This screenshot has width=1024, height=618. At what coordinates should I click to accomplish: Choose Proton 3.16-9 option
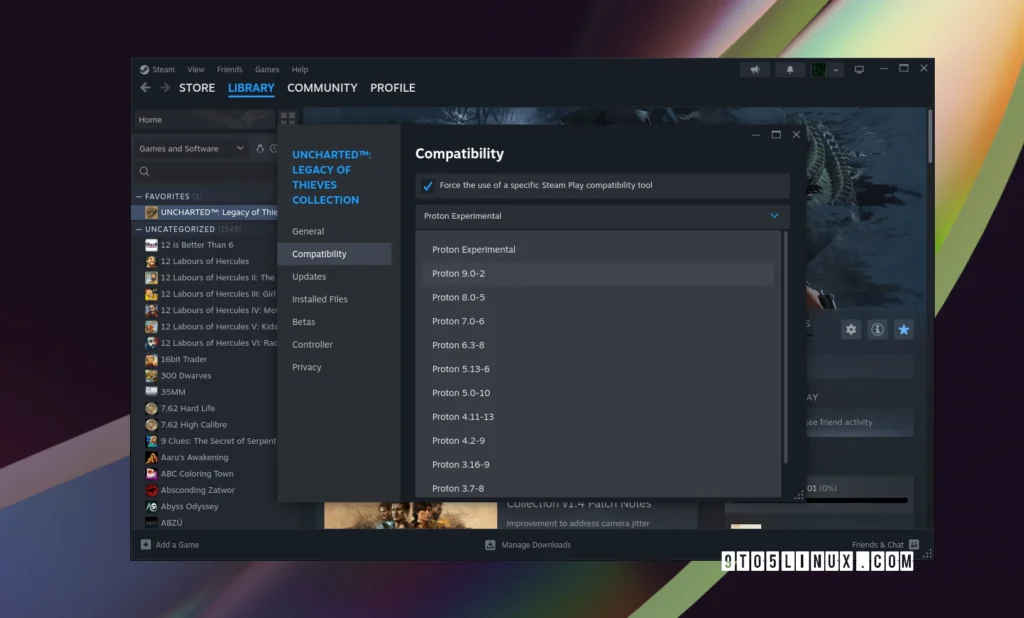(598, 464)
